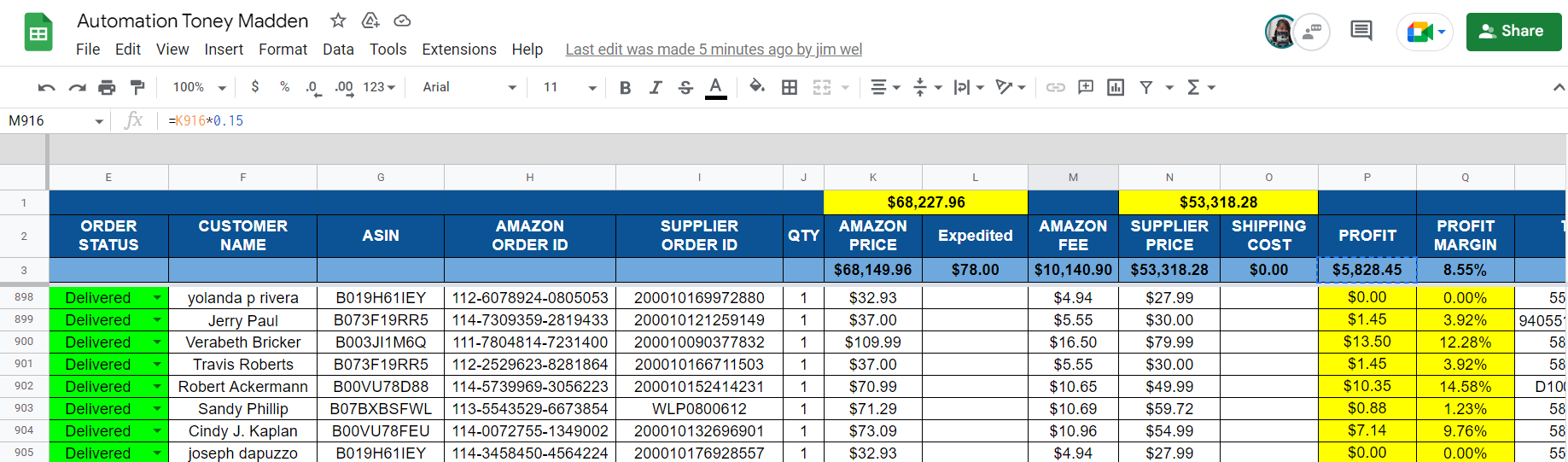Click the Redo icon
1568x462 pixels.
coord(77,87)
